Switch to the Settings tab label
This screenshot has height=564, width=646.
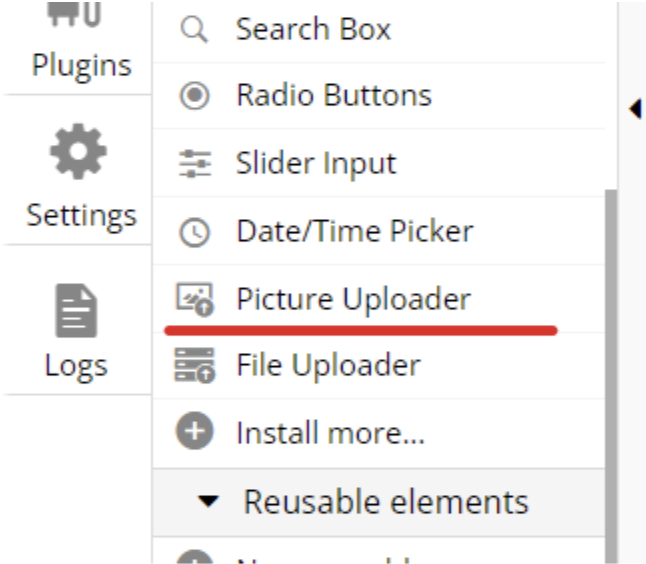(81, 215)
